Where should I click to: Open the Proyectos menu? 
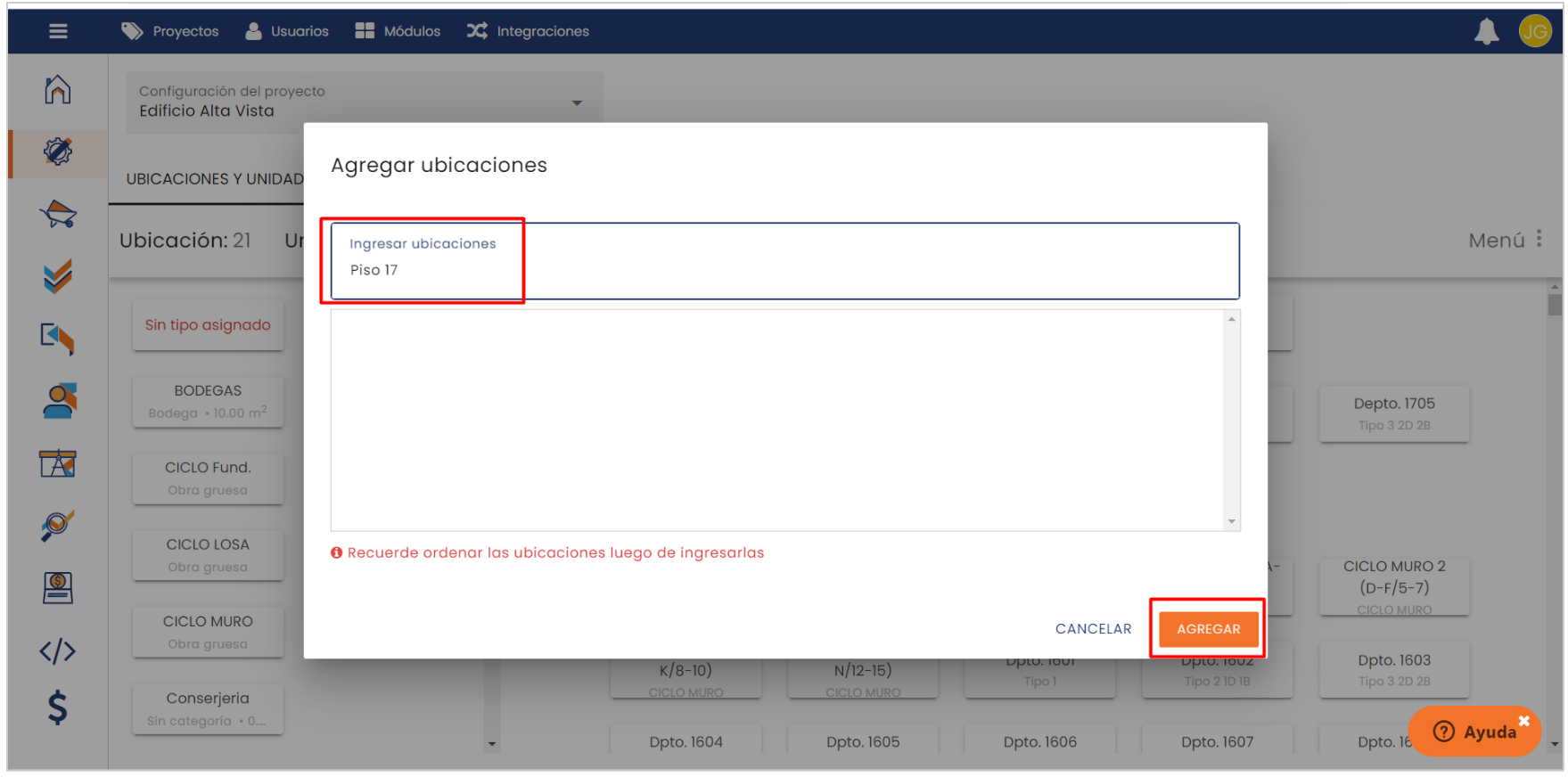click(170, 31)
